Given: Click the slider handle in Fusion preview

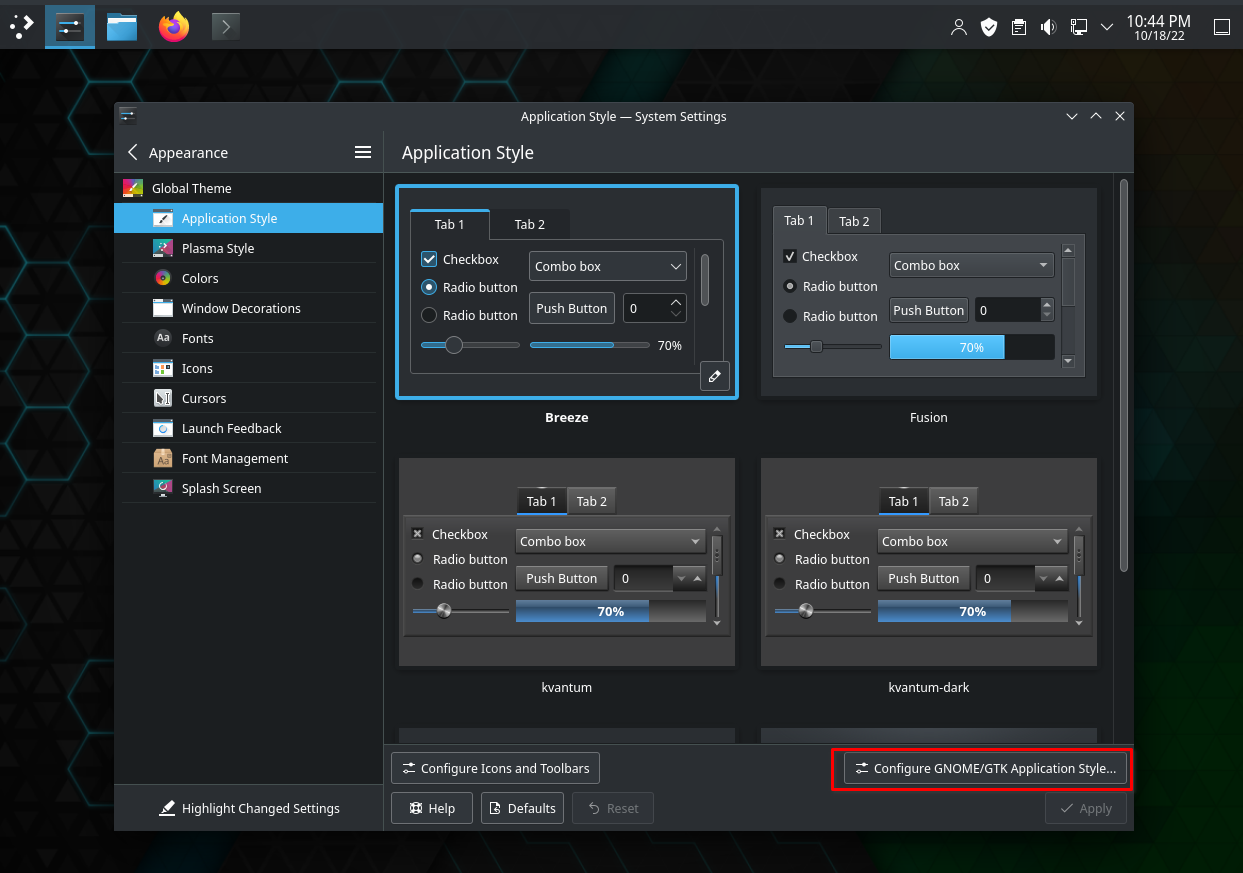Looking at the screenshot, I should coord(816,346).
